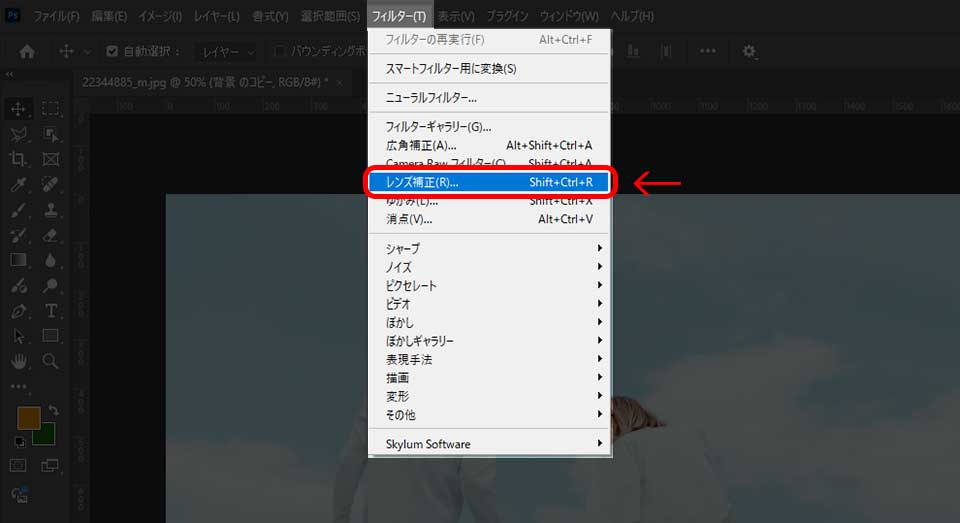Expand the ノイズ submenu
960x523 pixels.
(489, 267)
